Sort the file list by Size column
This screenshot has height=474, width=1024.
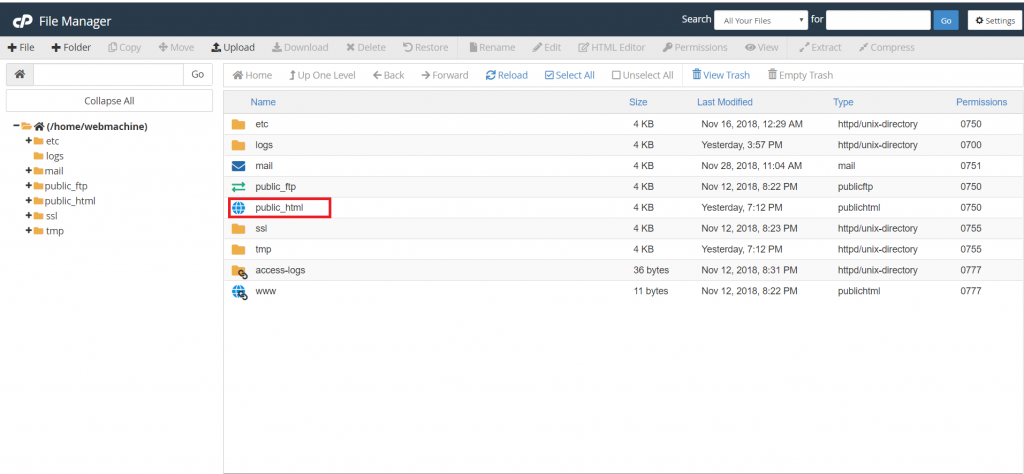638,102
